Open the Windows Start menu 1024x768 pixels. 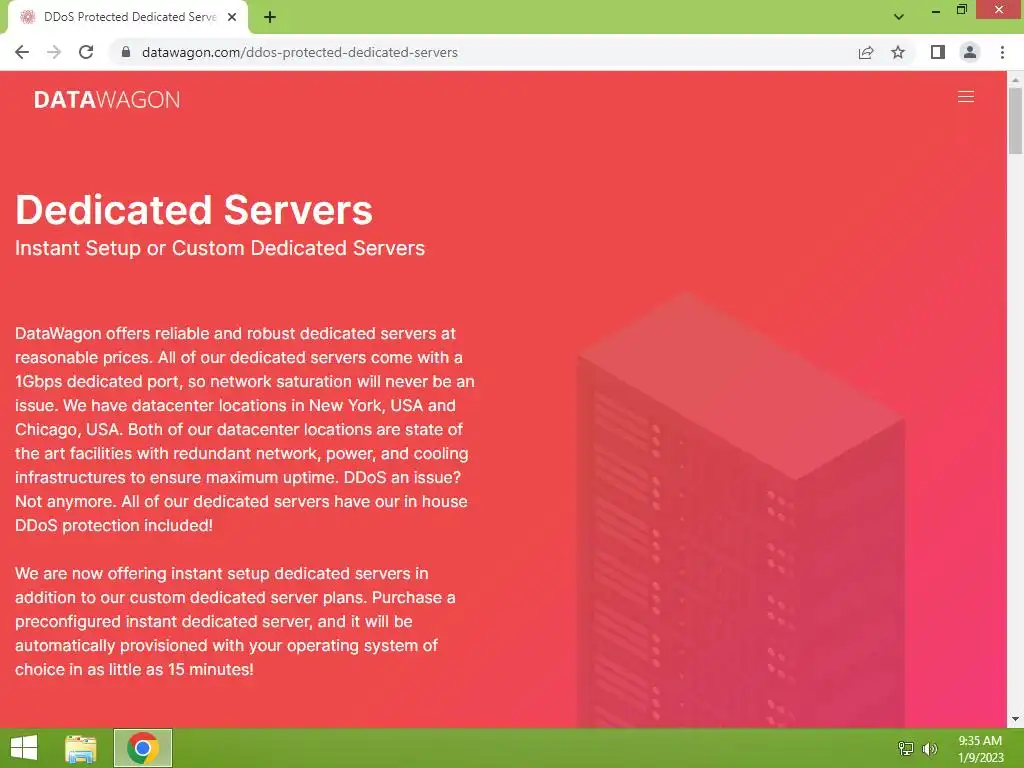[24, 748]
